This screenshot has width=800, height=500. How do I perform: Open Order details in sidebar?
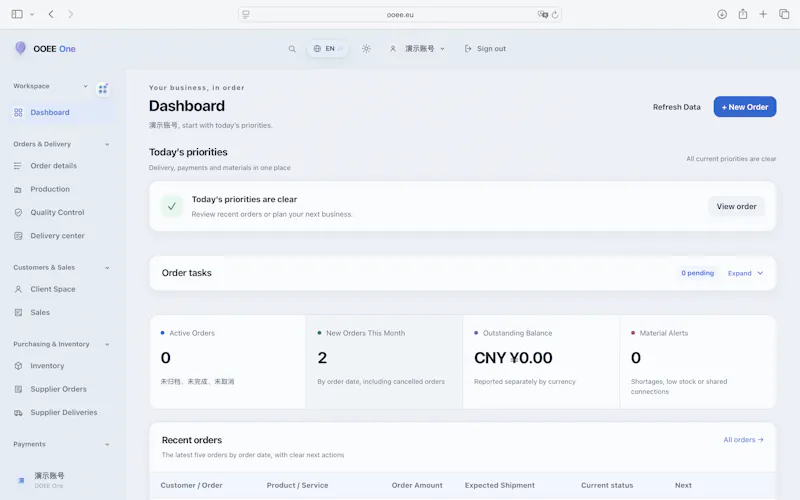54,166
